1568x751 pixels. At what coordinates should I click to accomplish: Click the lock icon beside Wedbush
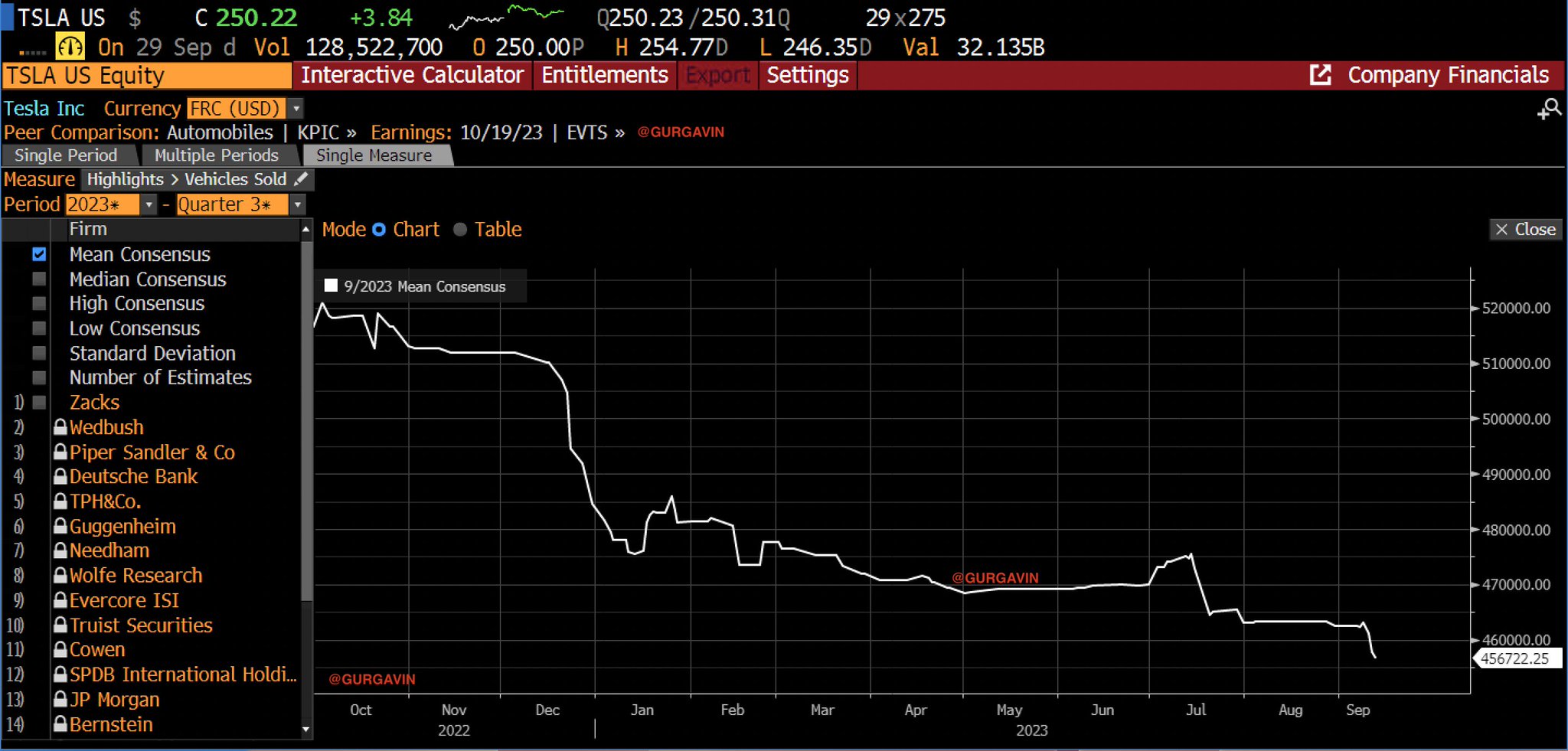pos(60,427)
